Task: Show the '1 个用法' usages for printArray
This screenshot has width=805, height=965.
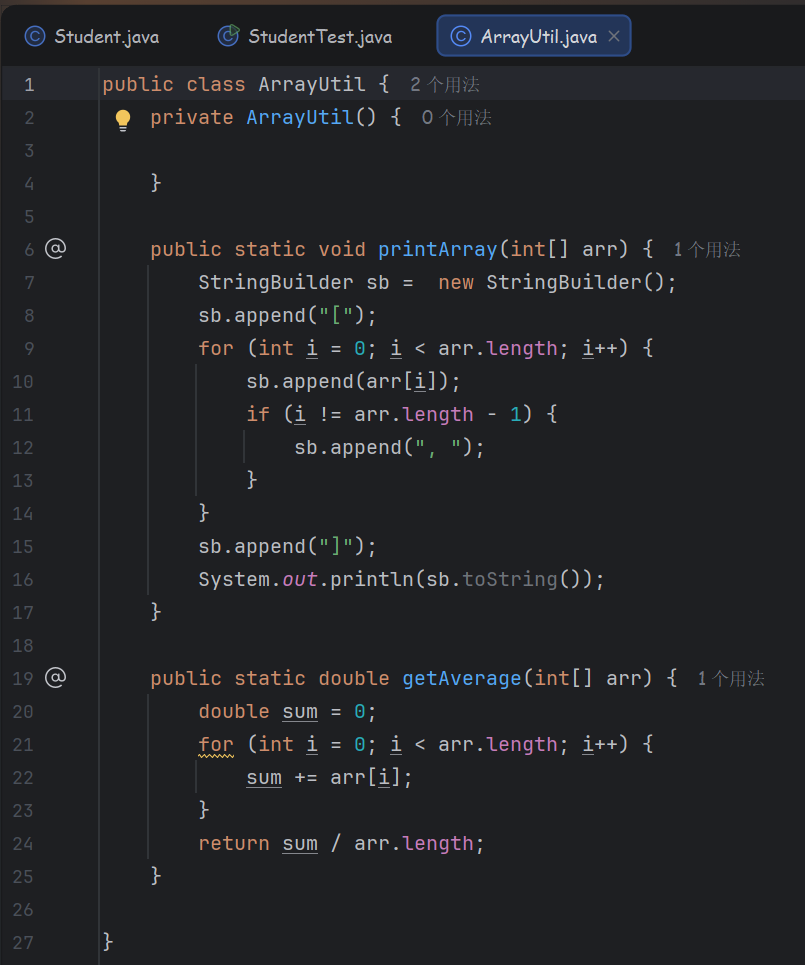Action: click(707, 249)
